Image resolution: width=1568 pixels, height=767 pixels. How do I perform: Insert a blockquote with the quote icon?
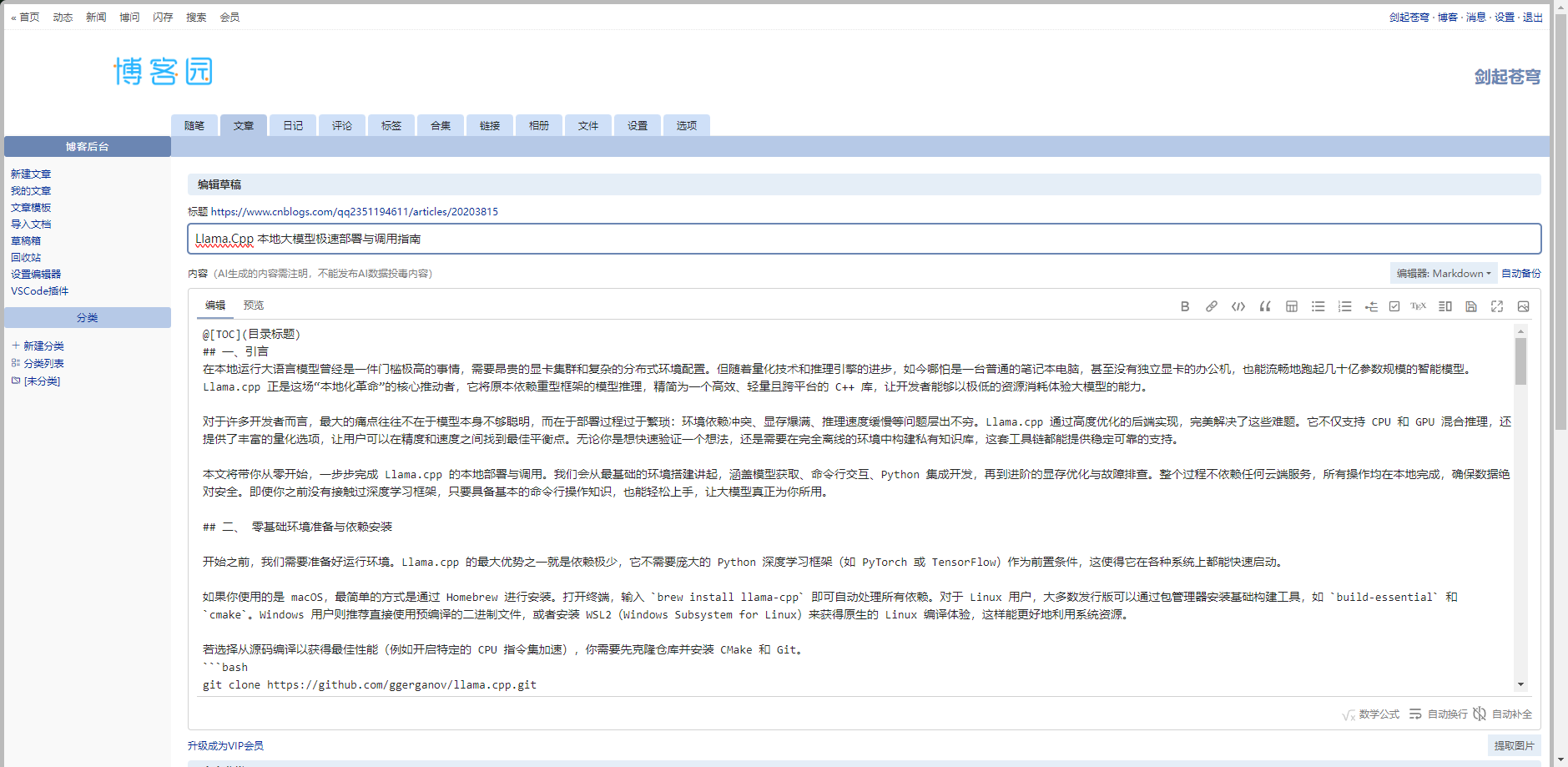[x=1265, y=306]
